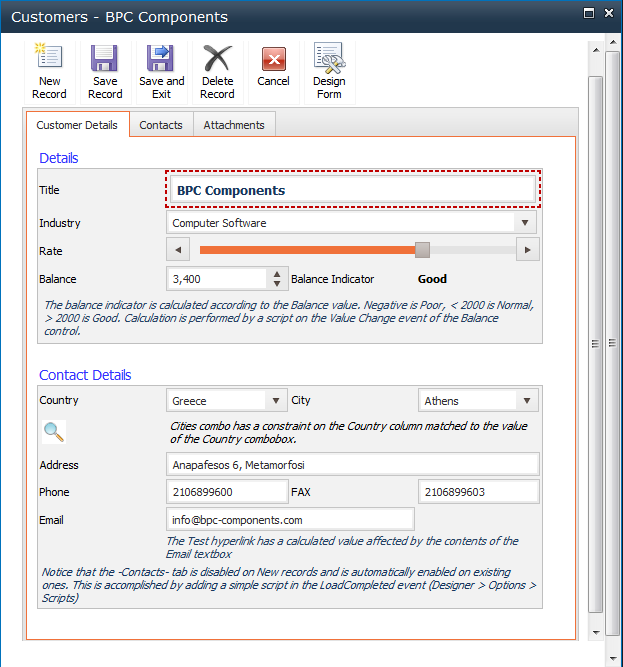Switch to the Customer Details tab
This screenshot has height=667, width=623.
click(77, 125)
